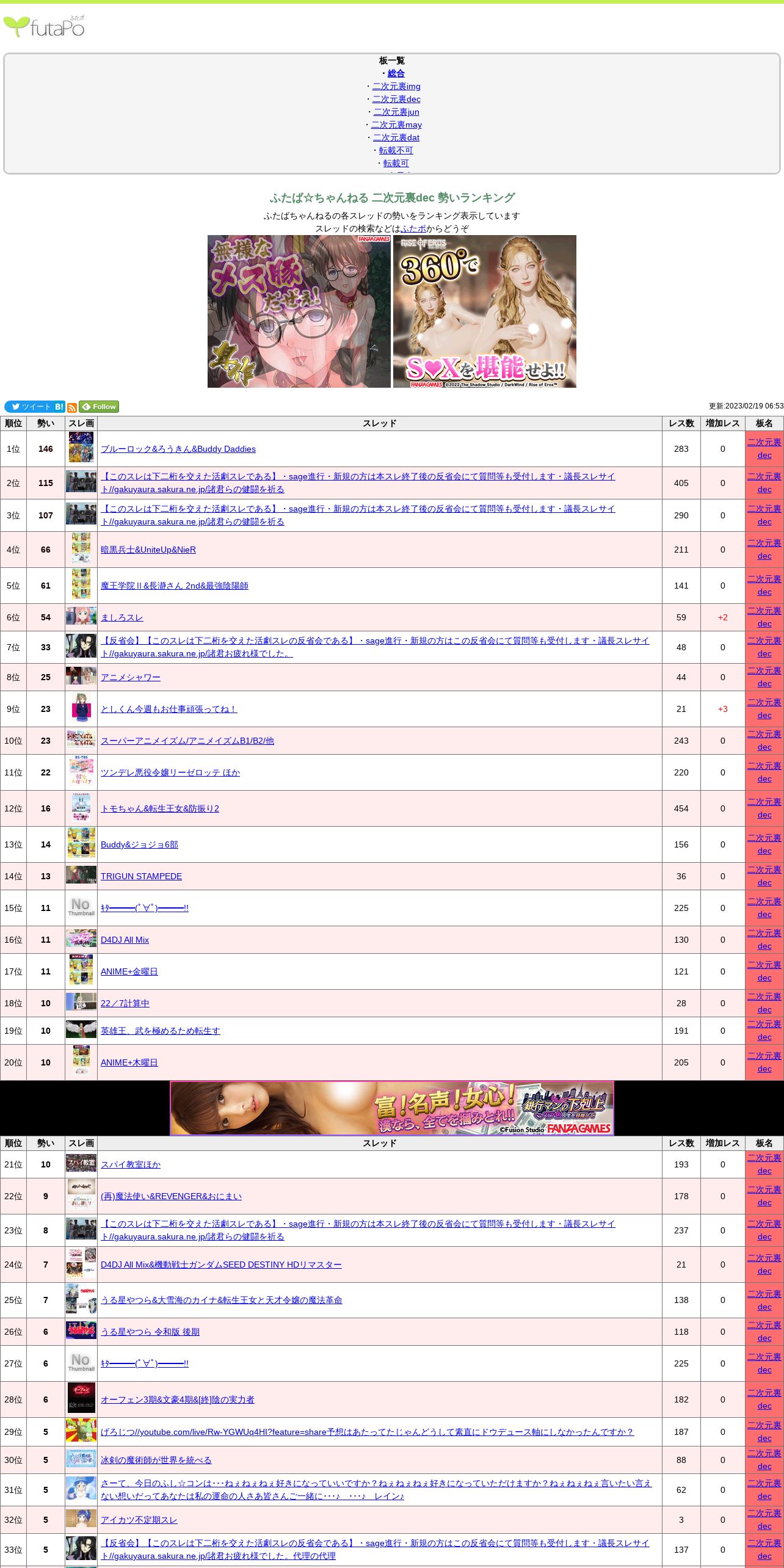Select 二次元裏img in the board list
Screen dimensions: 784x1568
396,86
